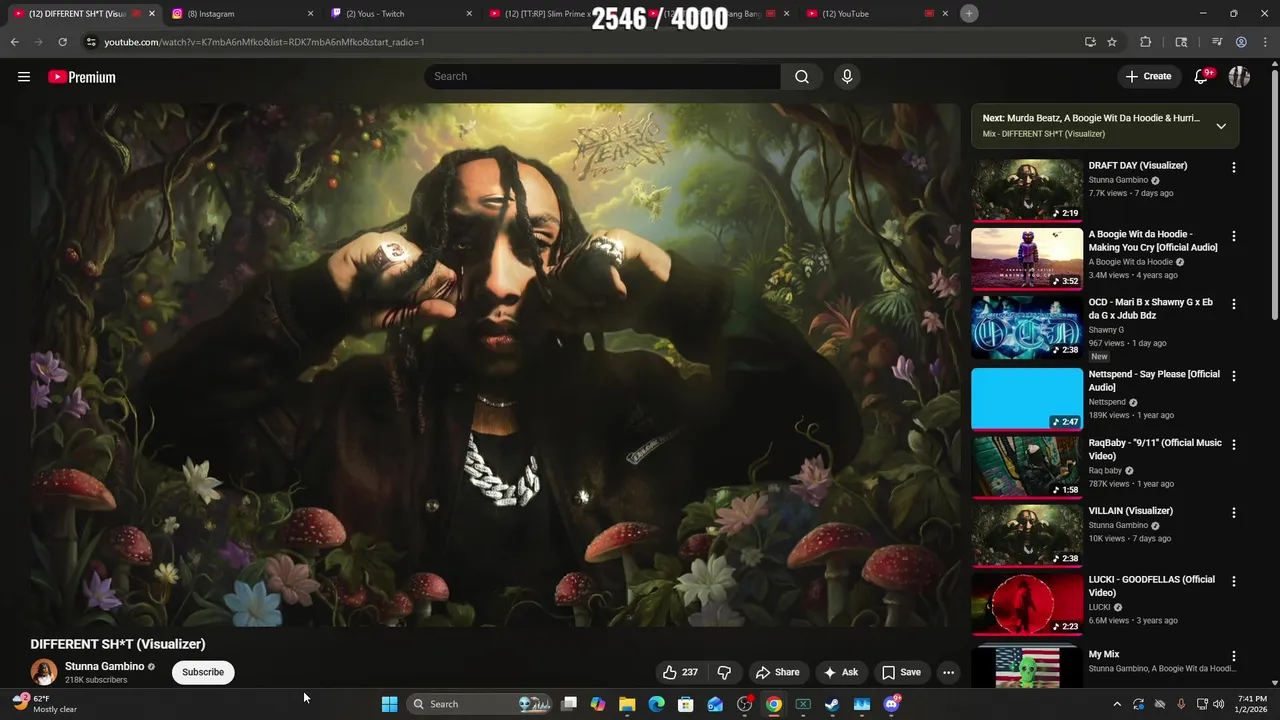Viewport: 1280px width, 720px height.
Task: Bookmark this page with the star icon
Action: pyautogui.click(x=1112, y=42)
